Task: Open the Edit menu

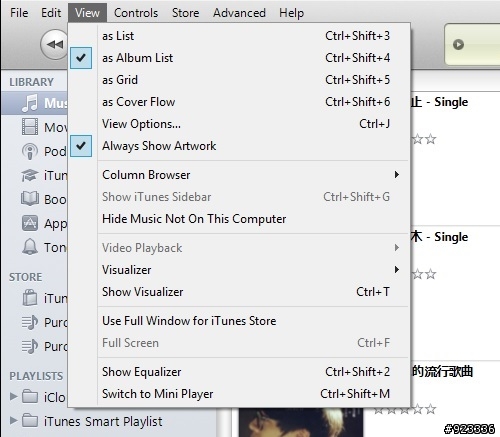Action: [x=51, y=13]
